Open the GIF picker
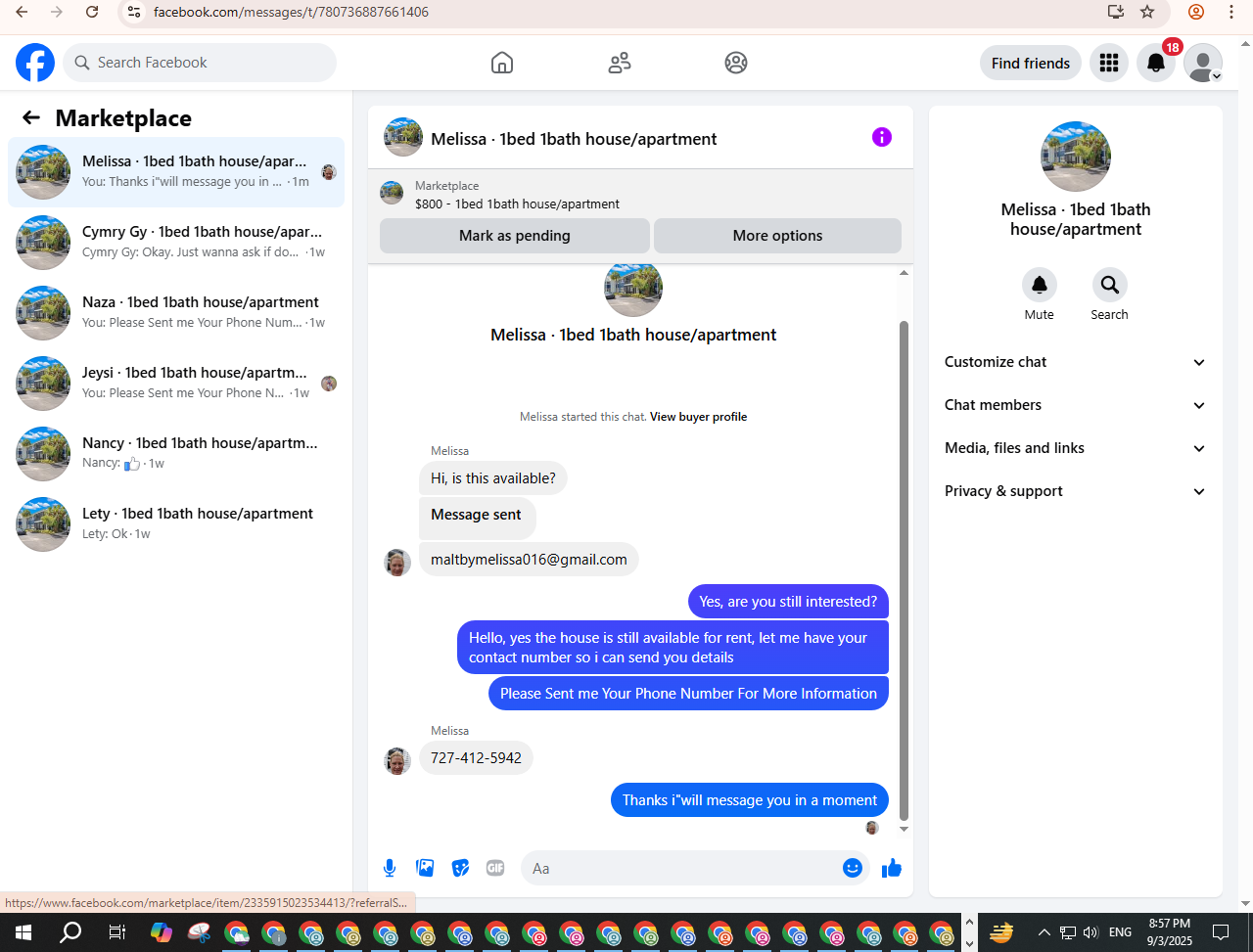 495,868
